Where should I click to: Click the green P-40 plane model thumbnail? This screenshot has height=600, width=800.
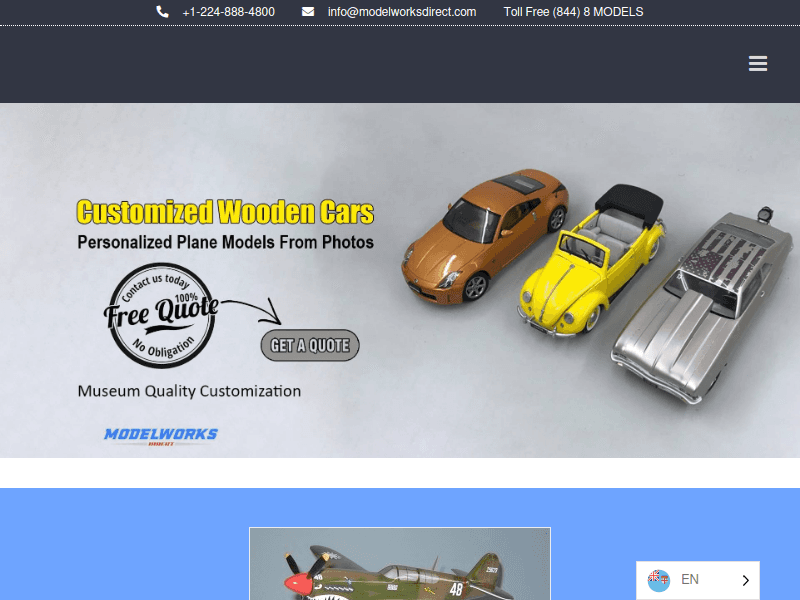[399, 570]
